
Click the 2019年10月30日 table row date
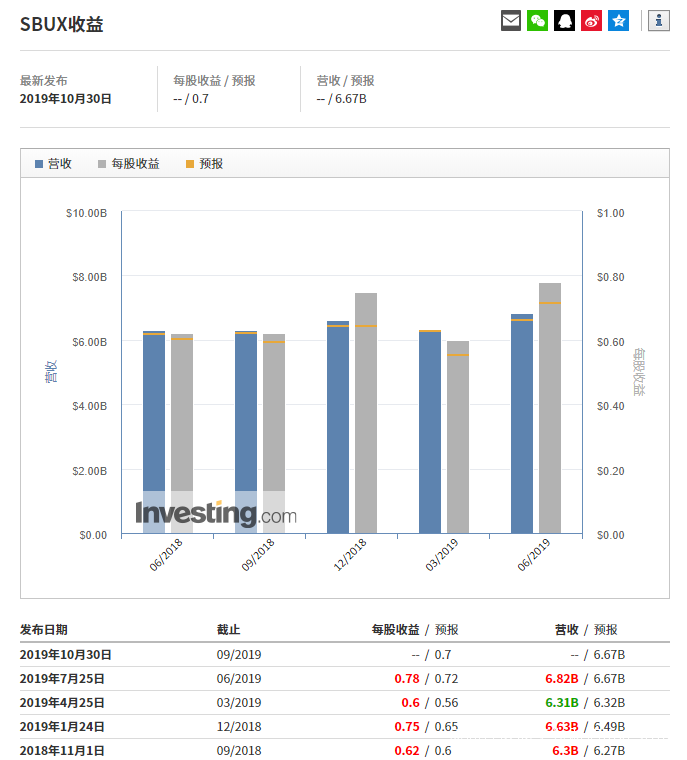click(66, 655)
